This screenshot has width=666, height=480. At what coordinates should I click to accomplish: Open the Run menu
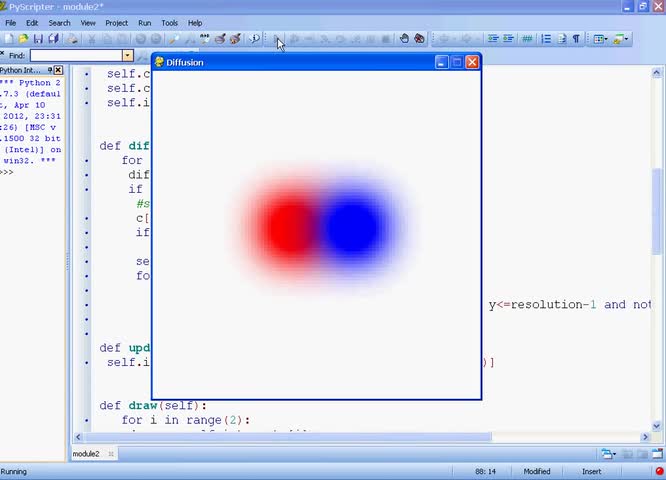(144, 23)
